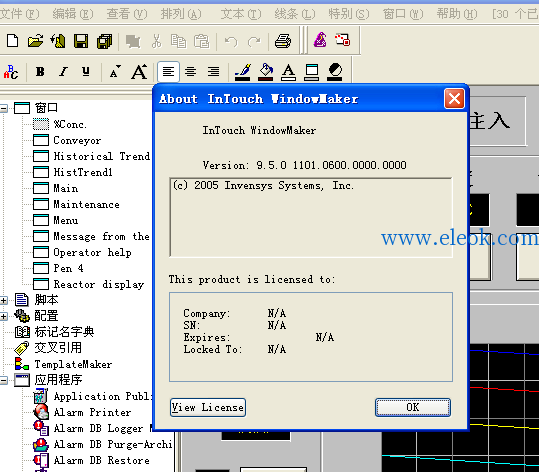
Task: Open the 排列(A) menu
Action: [x=181, y=14]
